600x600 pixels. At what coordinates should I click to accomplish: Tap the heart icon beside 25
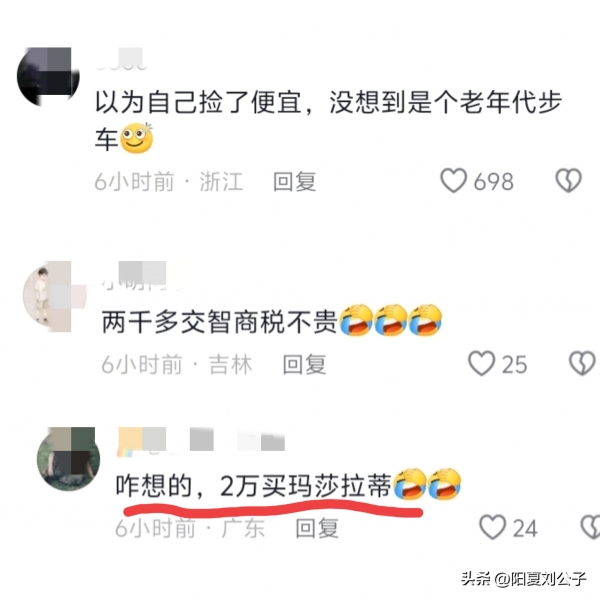(x=481, y=363)
